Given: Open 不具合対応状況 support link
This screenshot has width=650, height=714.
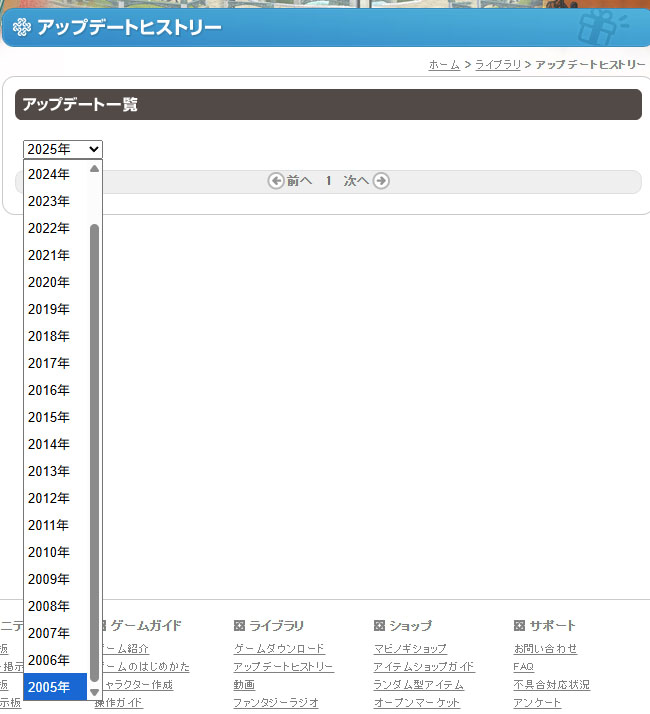Looking at the screenshot, I should tap(552, 685).
